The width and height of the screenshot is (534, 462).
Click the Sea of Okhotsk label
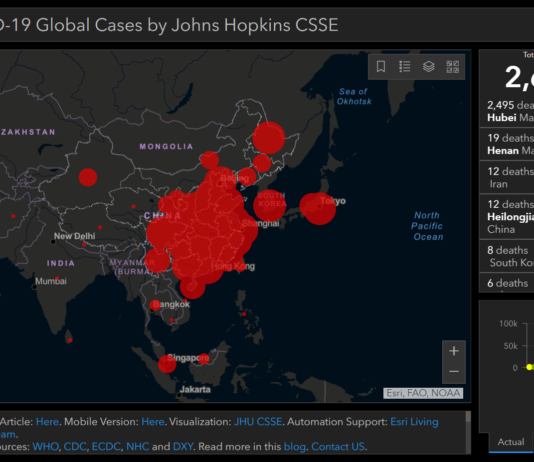coord(354,96)
